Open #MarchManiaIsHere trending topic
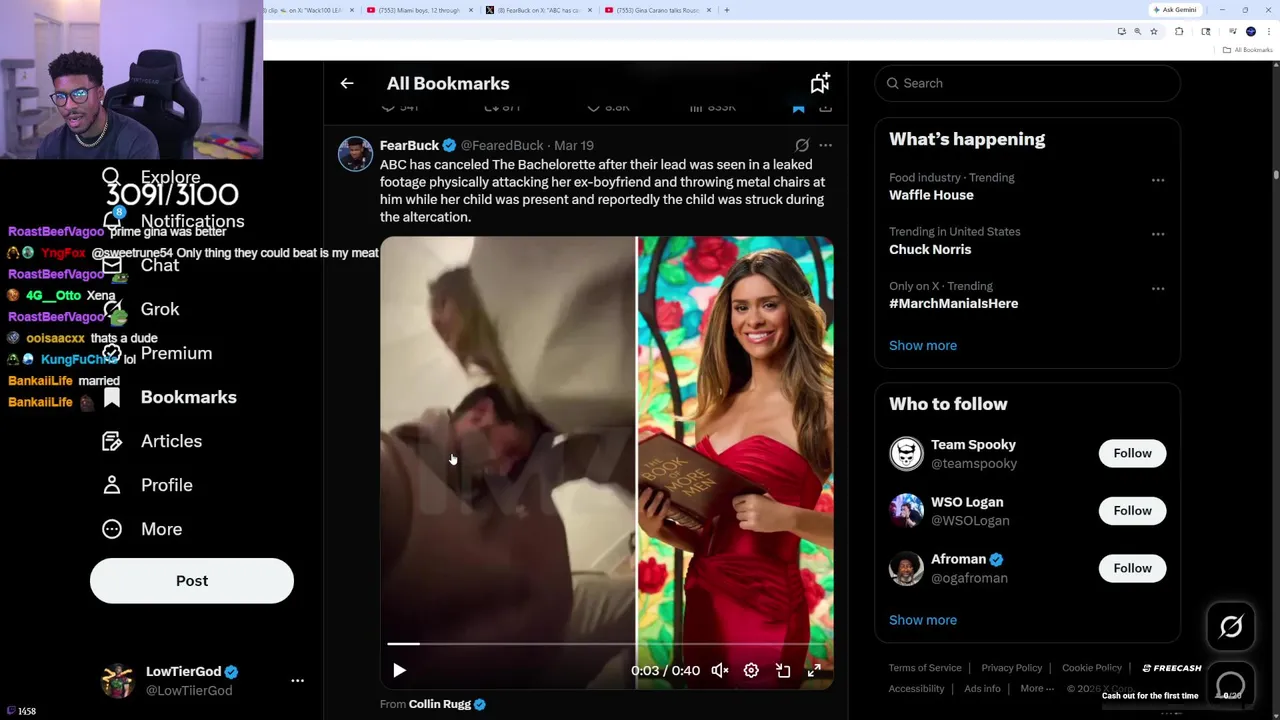This screenshot has height=720, width=1280. tap(953, 303)
